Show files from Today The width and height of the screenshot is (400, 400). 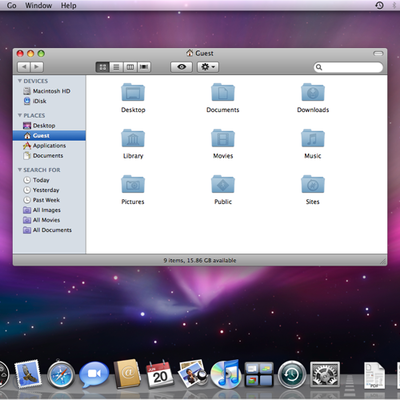click(49, 180)
